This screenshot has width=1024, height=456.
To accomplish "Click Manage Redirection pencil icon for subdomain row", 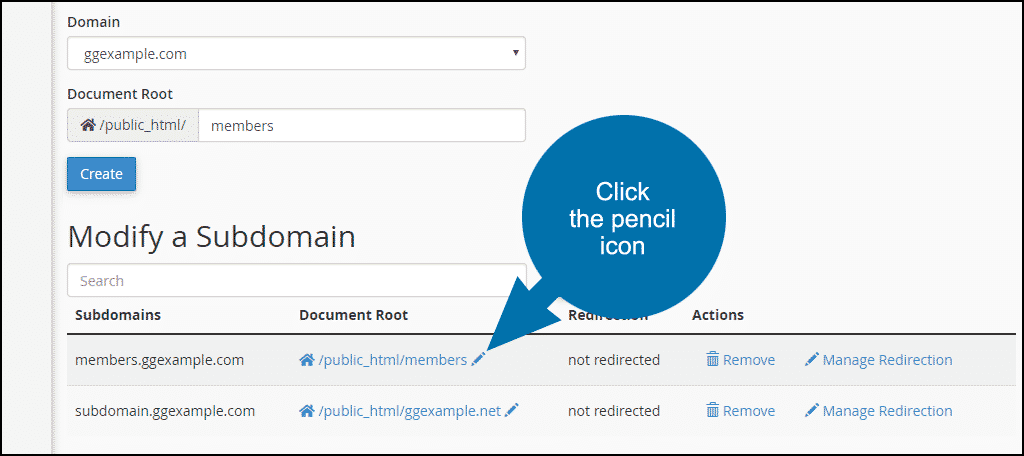I will 811,410.
